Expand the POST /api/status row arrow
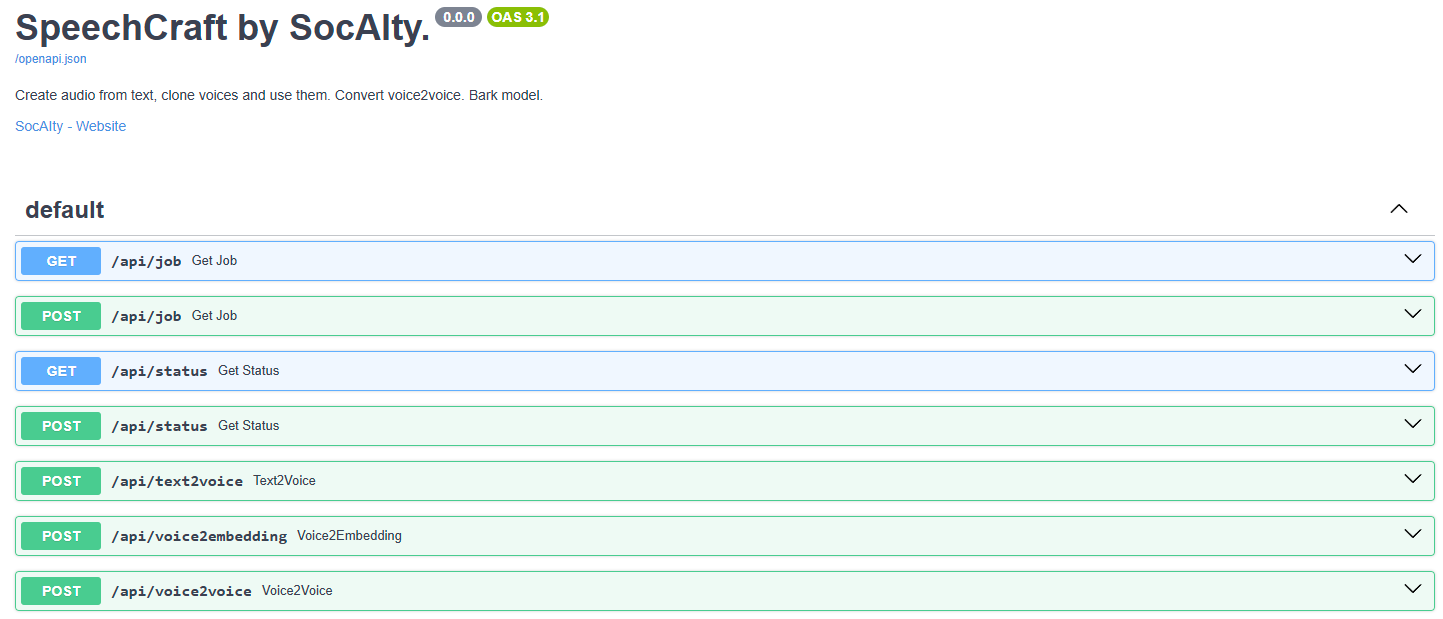The width and height of the screenshot is (1443, 619). pyautogui.click(x=1412, y=424)
